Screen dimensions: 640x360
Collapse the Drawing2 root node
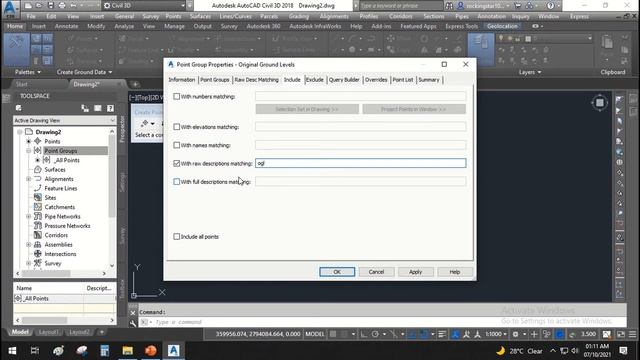[x=19, y=132]
